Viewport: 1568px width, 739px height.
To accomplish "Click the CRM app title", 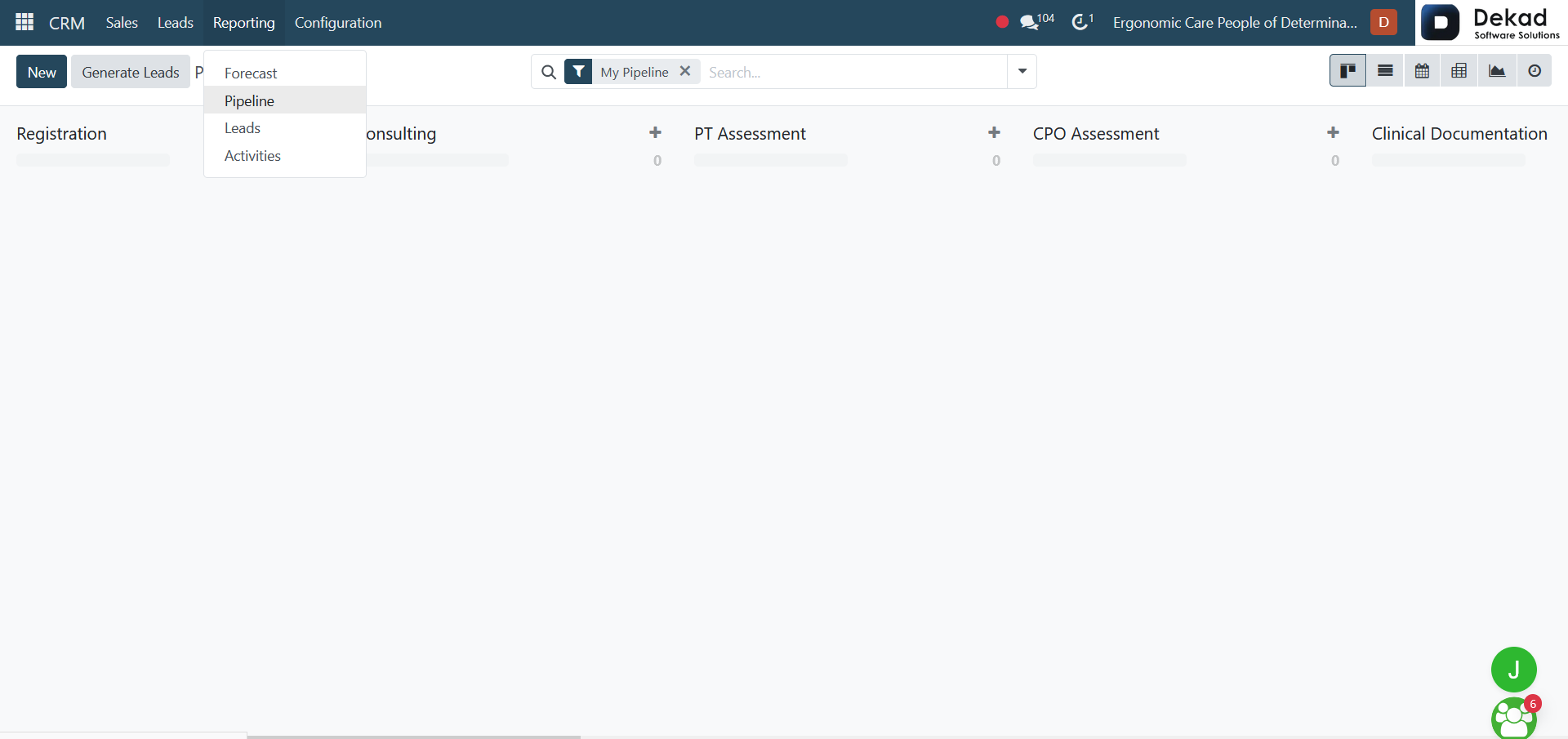I will 67,23.
